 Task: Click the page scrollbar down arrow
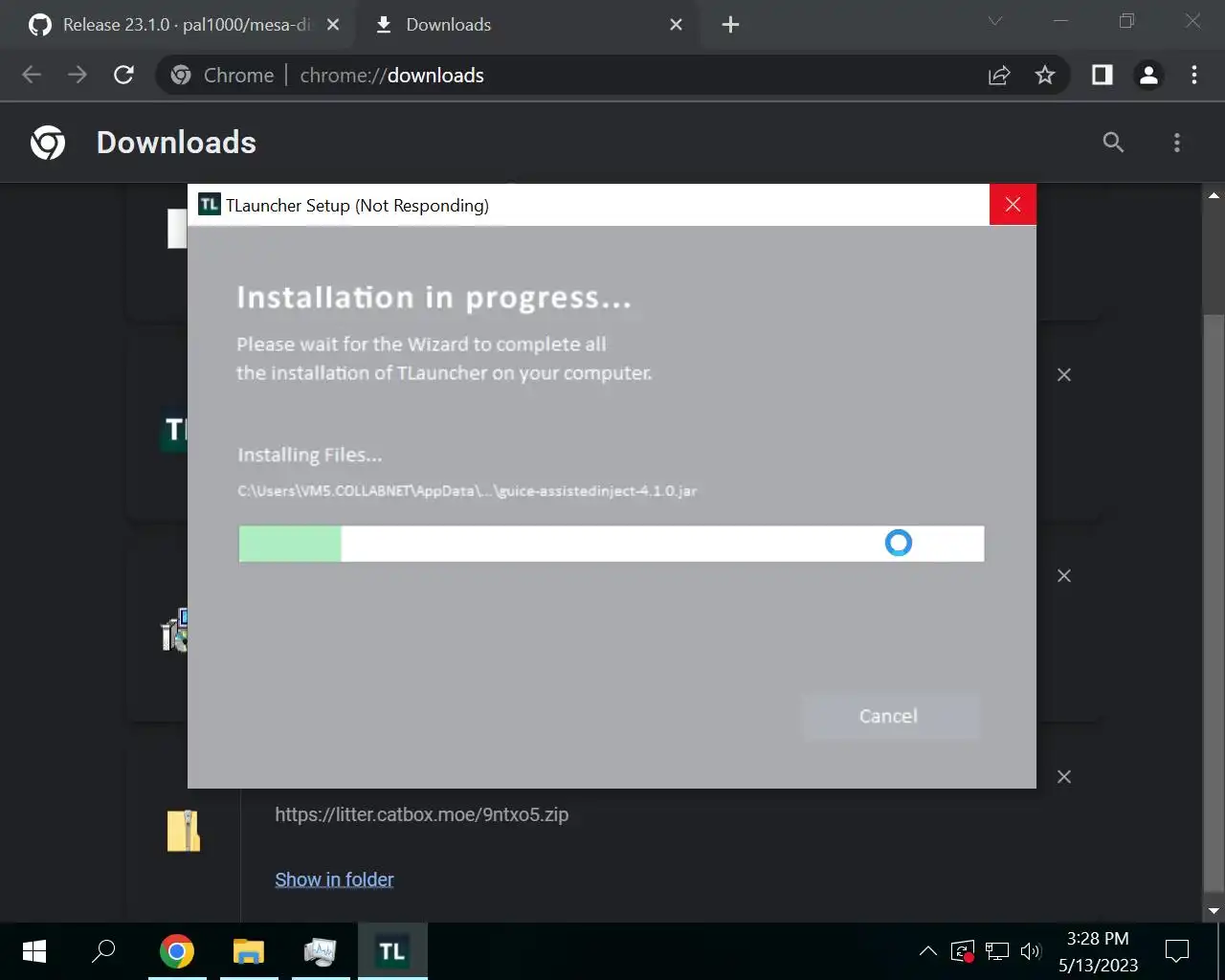click(1214, 912)
